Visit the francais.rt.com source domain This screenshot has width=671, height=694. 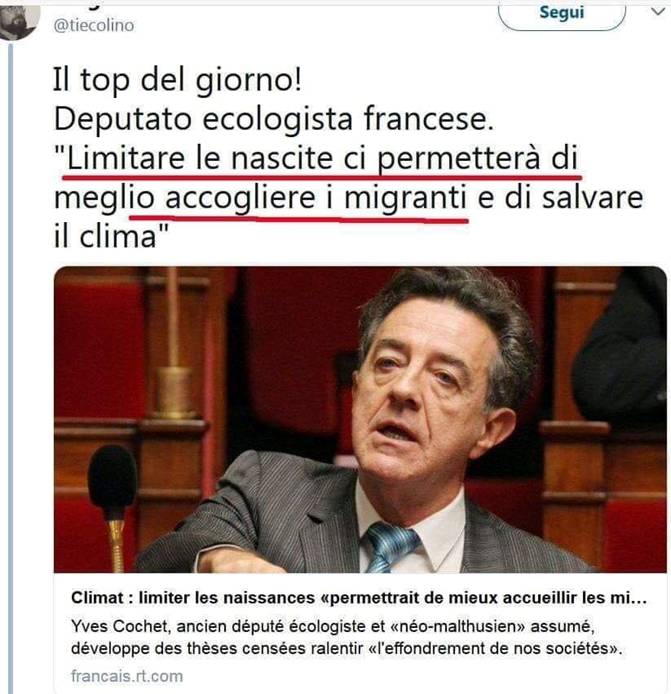pos(127,676)
